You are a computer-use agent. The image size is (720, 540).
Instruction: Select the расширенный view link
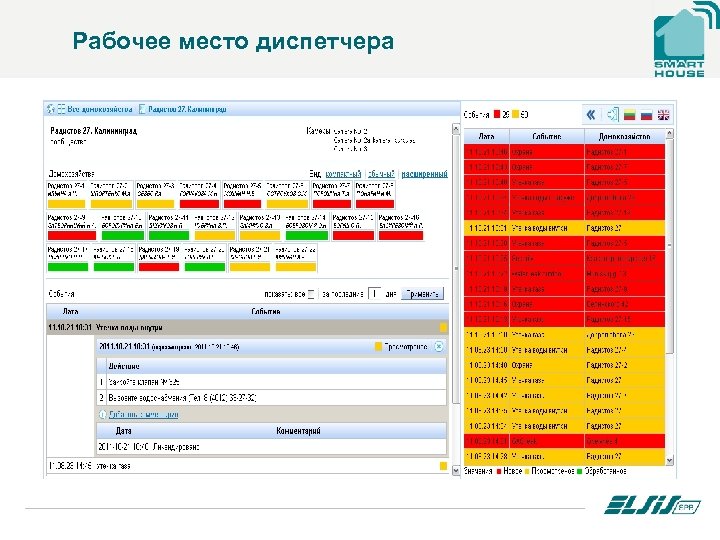[x=424, y=174]
